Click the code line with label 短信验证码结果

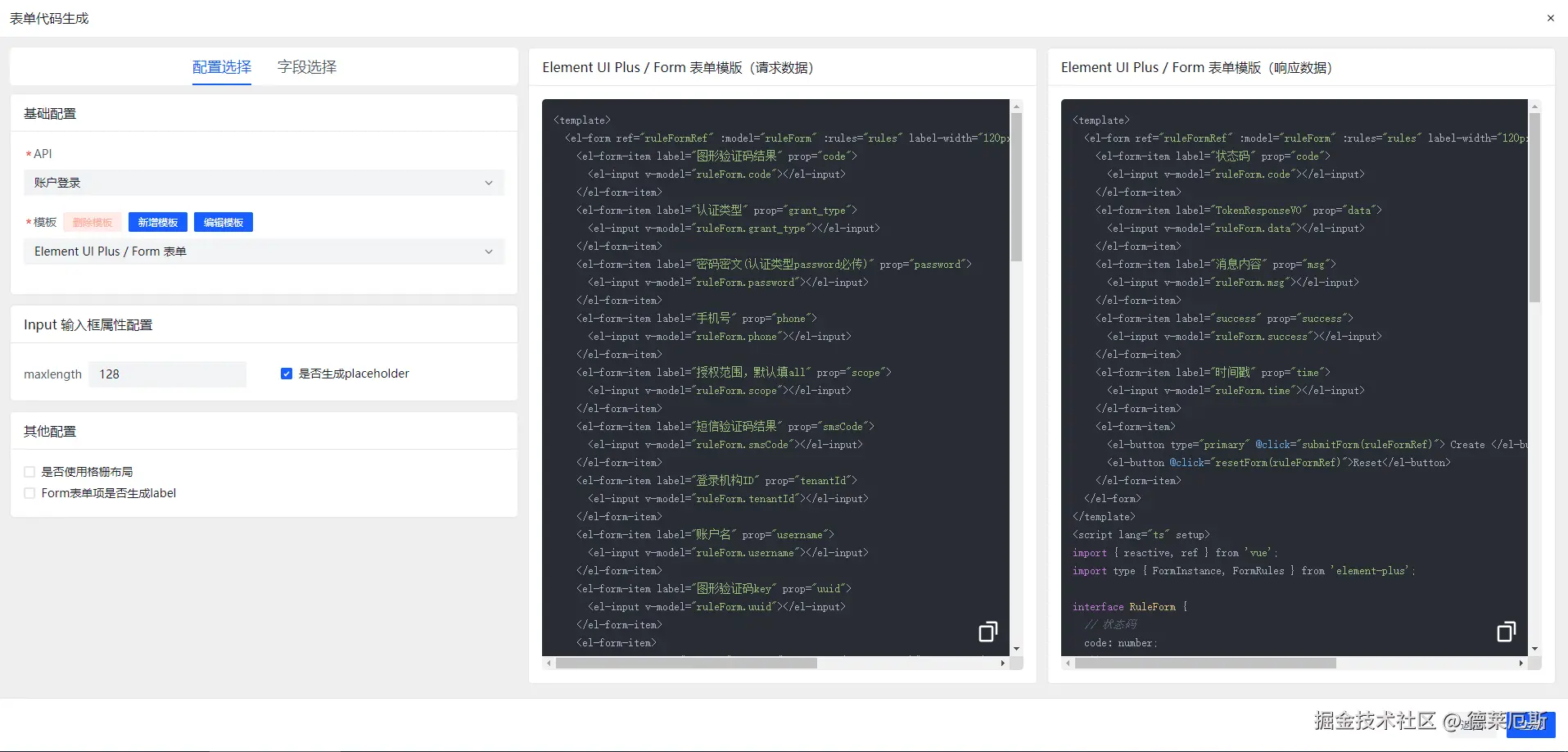click(725, 427)
